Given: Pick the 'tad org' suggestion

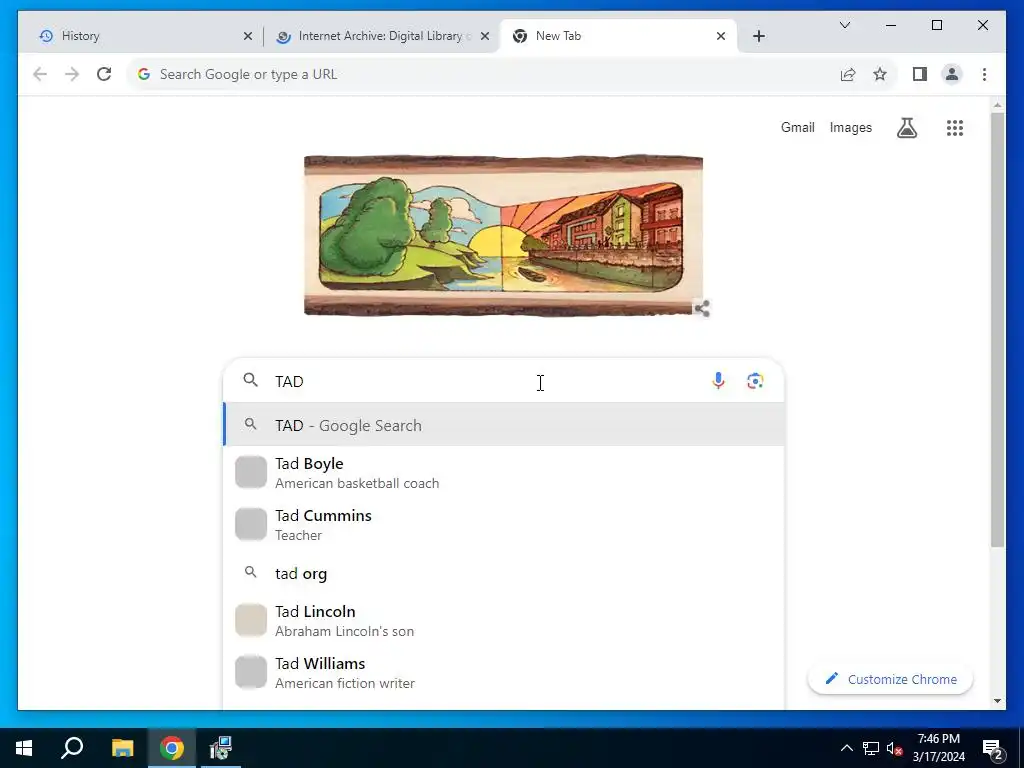Looking at the screenshot, I should (x=504, y=573).
